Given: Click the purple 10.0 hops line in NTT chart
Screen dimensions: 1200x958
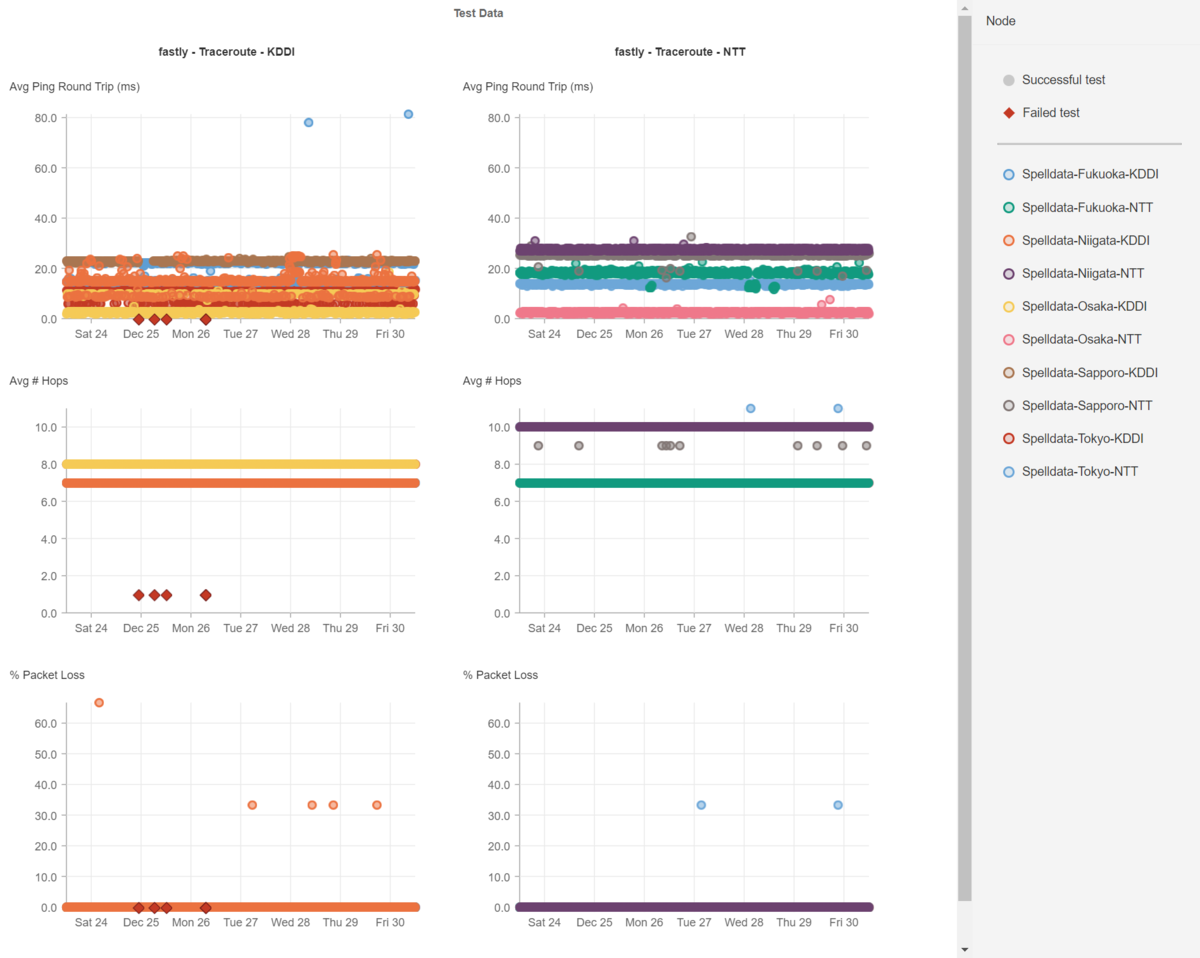Looking at the screenshot, I should [694, 427].
